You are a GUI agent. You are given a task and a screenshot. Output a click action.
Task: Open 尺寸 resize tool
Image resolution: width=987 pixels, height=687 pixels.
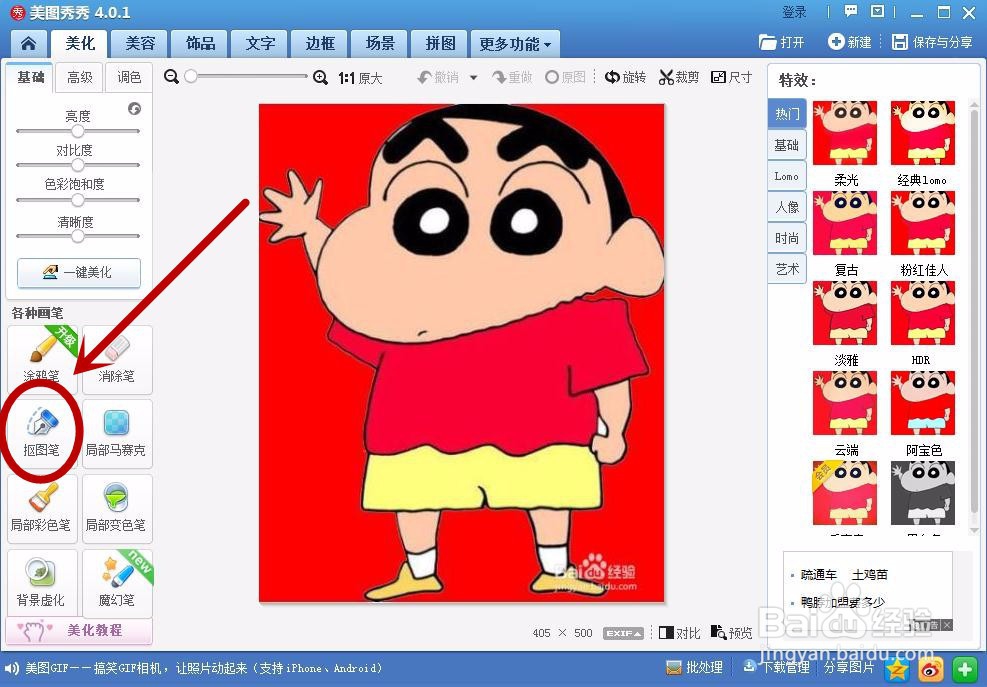click(731, 77)
